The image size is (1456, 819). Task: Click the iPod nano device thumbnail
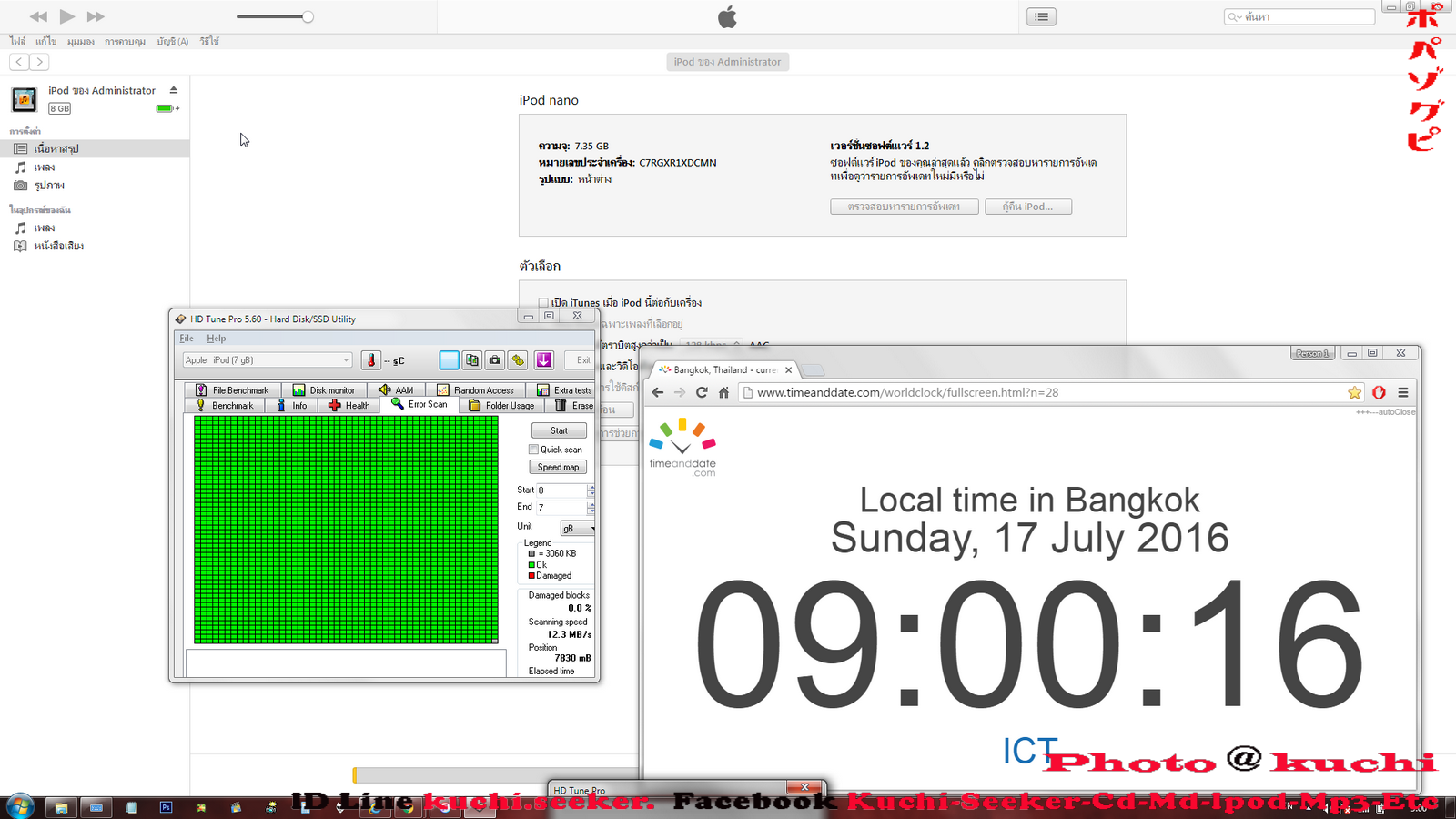(25, 98)
